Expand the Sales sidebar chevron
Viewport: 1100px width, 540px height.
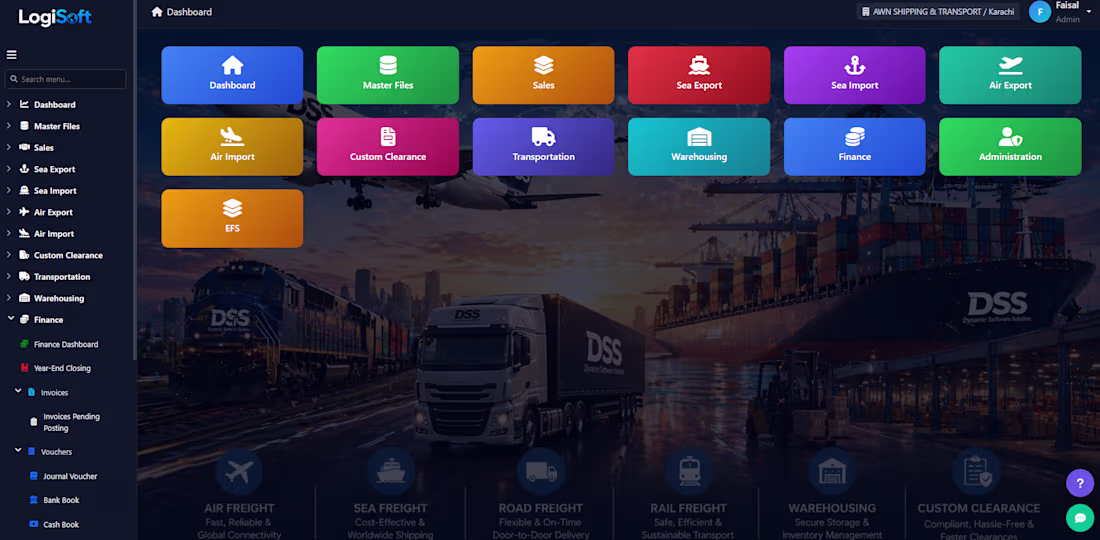[8, 147]
